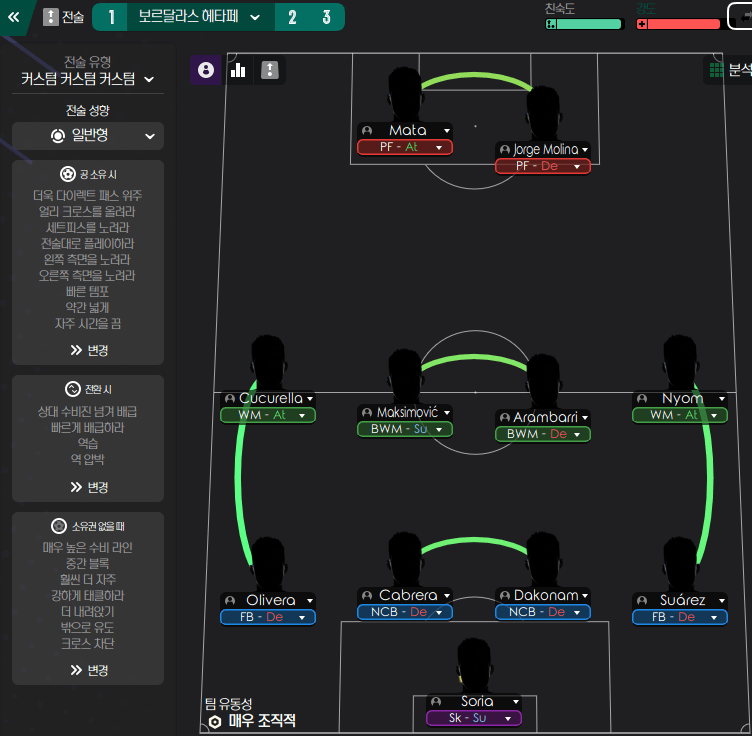The height and width of the screenshot is (736, 752).
Task: Click the 전환 시 transition icon
Action: coord(72,389)
